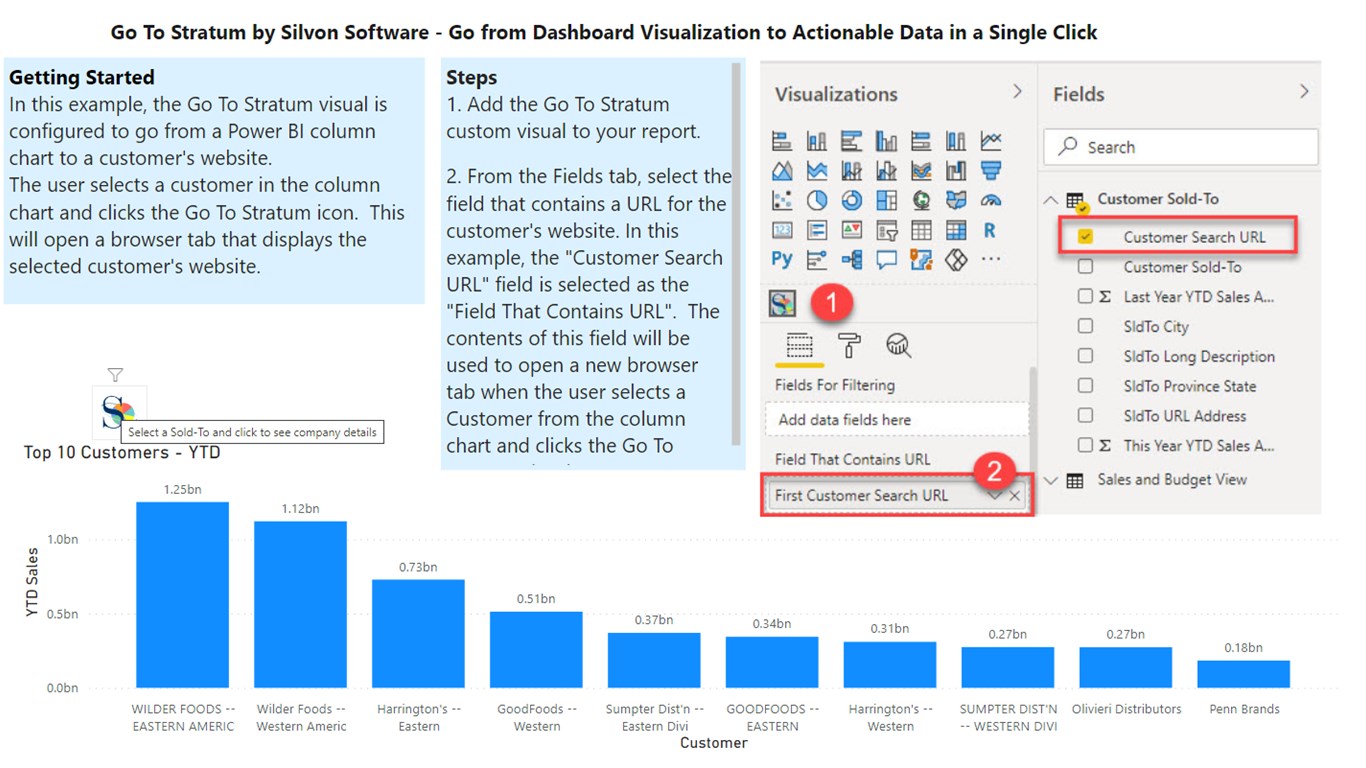Select the Map globe visualization
This screenshot has width=1366, height=768.
point(921,200)
